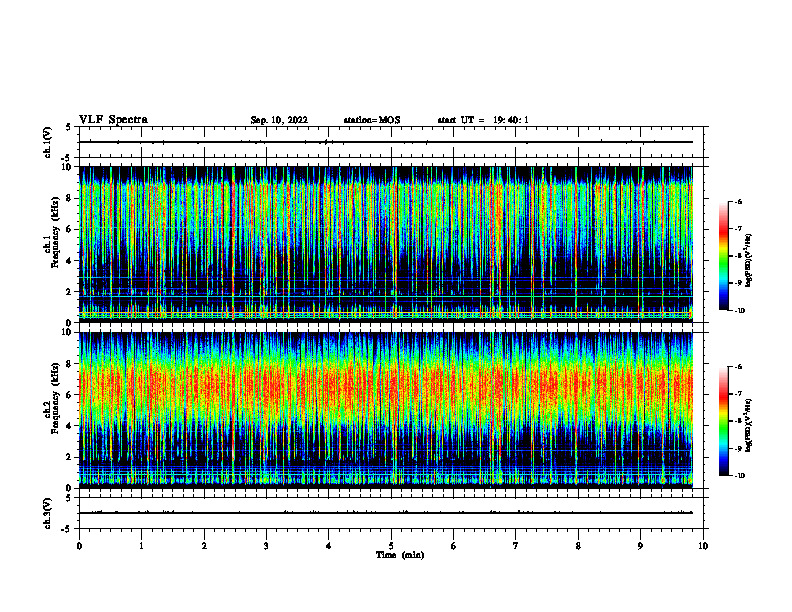792x612 pixels.
Task: Click the 'ch.2 Frequency (kHz)' axis label
Action: (52, 398)
